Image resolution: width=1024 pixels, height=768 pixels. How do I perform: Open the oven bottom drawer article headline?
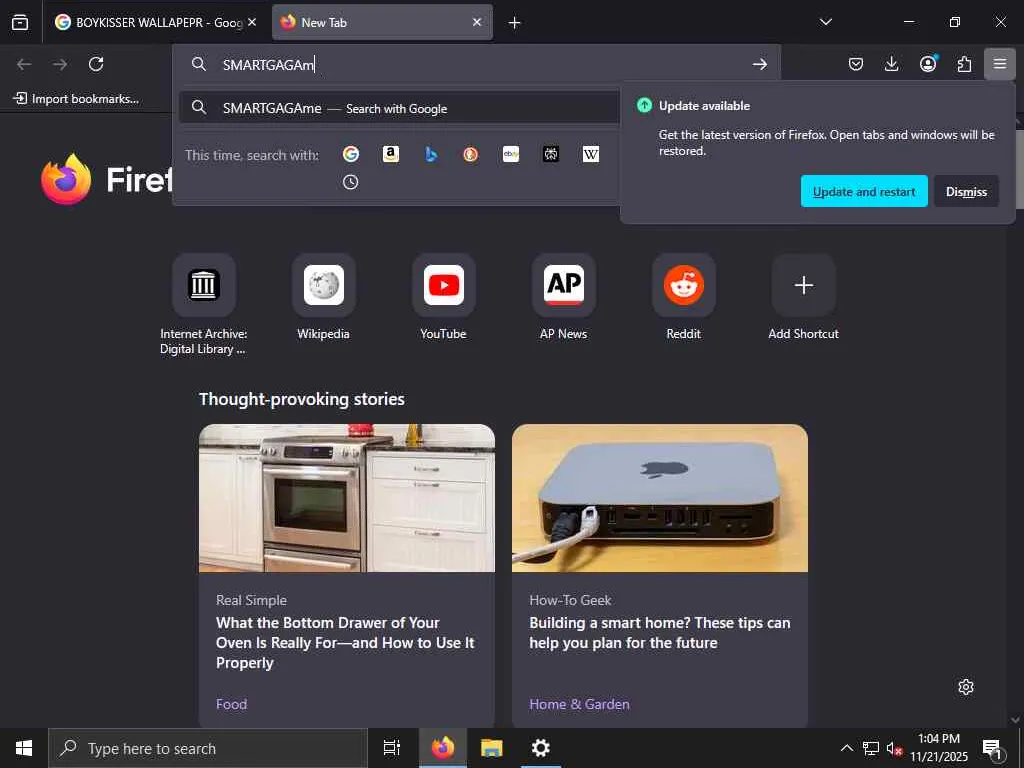tap(345, 643)
